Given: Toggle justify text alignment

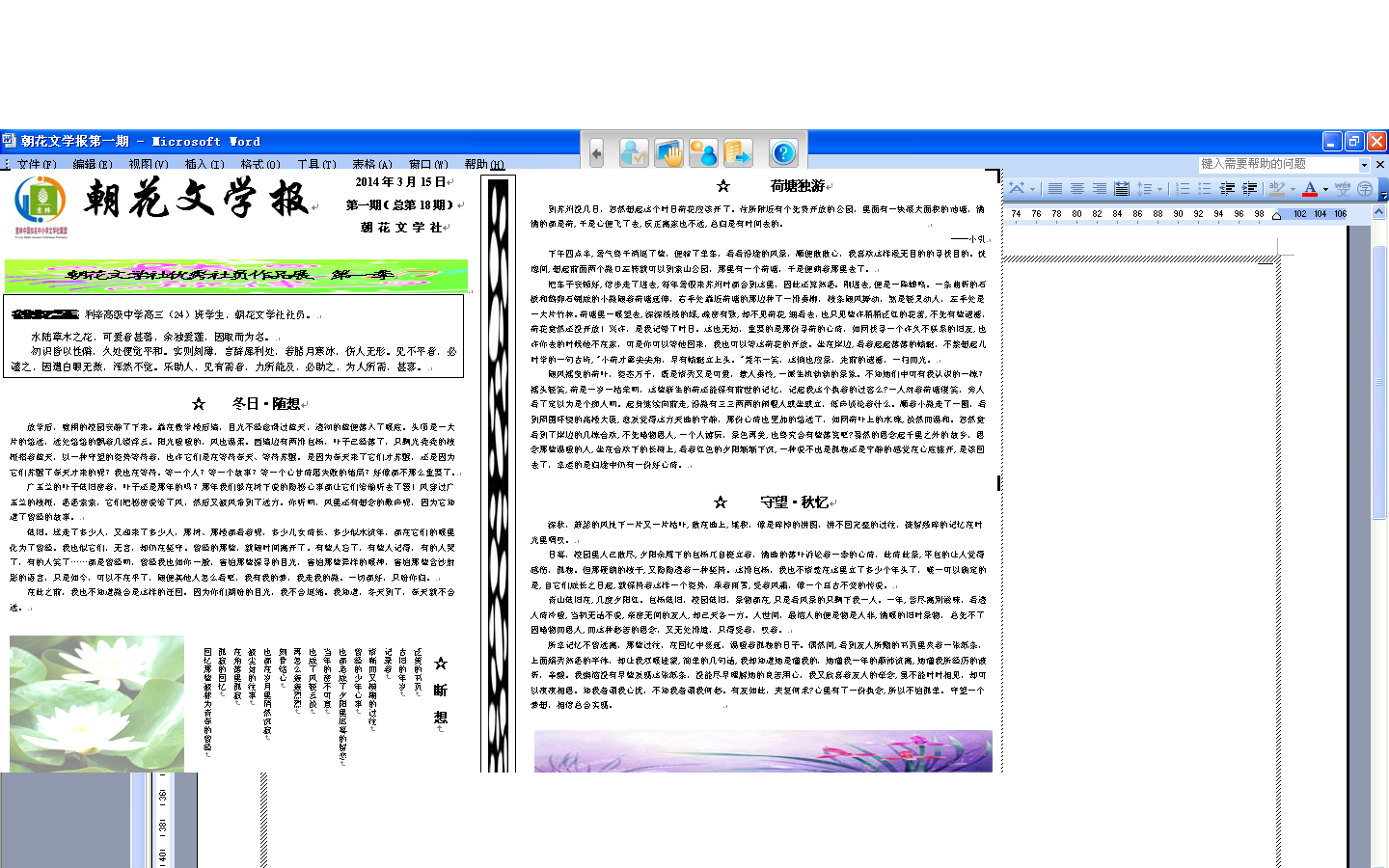Looking at the screenshot, I should click(x=1055, y=189).
